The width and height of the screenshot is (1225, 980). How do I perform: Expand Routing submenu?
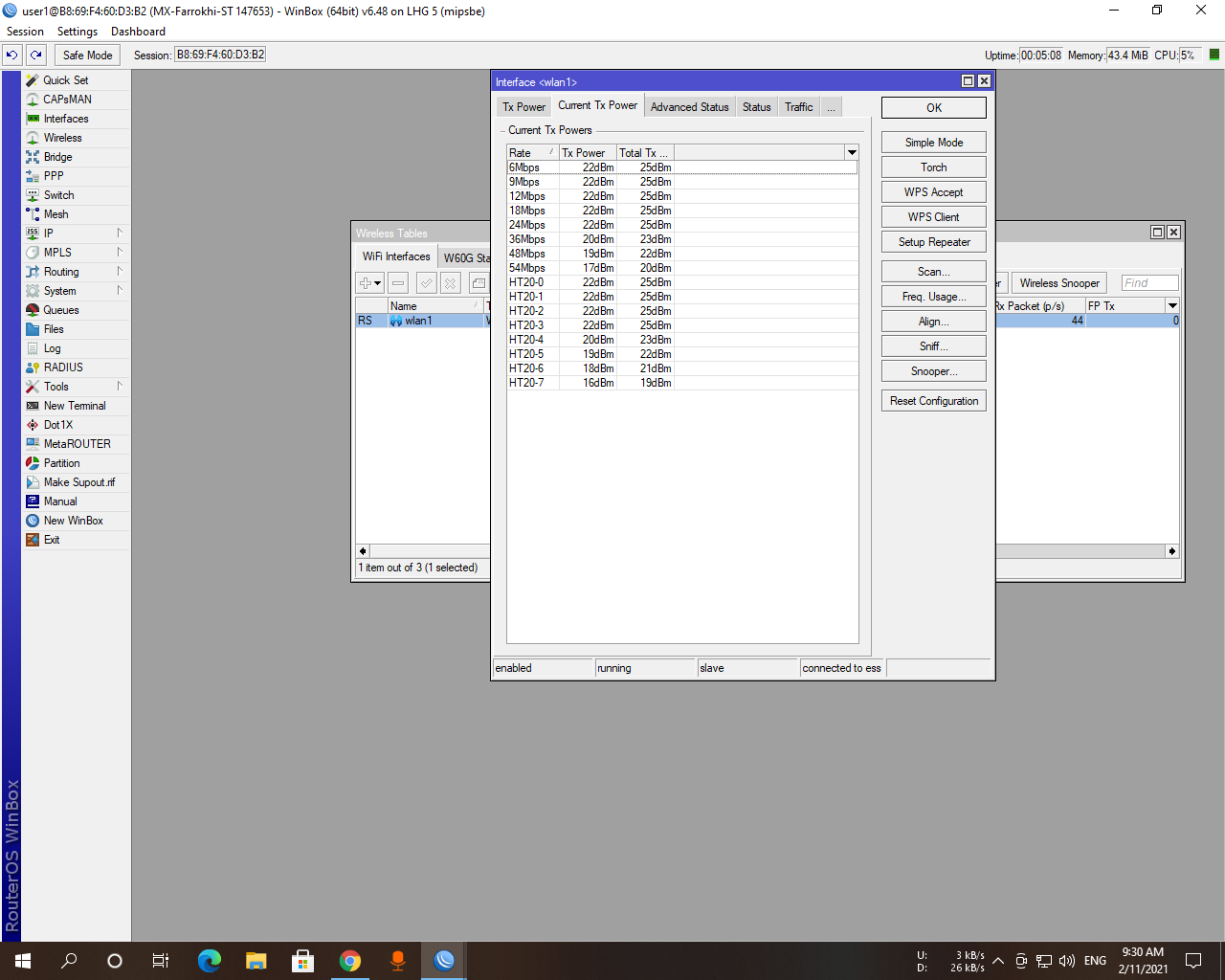[x=120, y=271]
